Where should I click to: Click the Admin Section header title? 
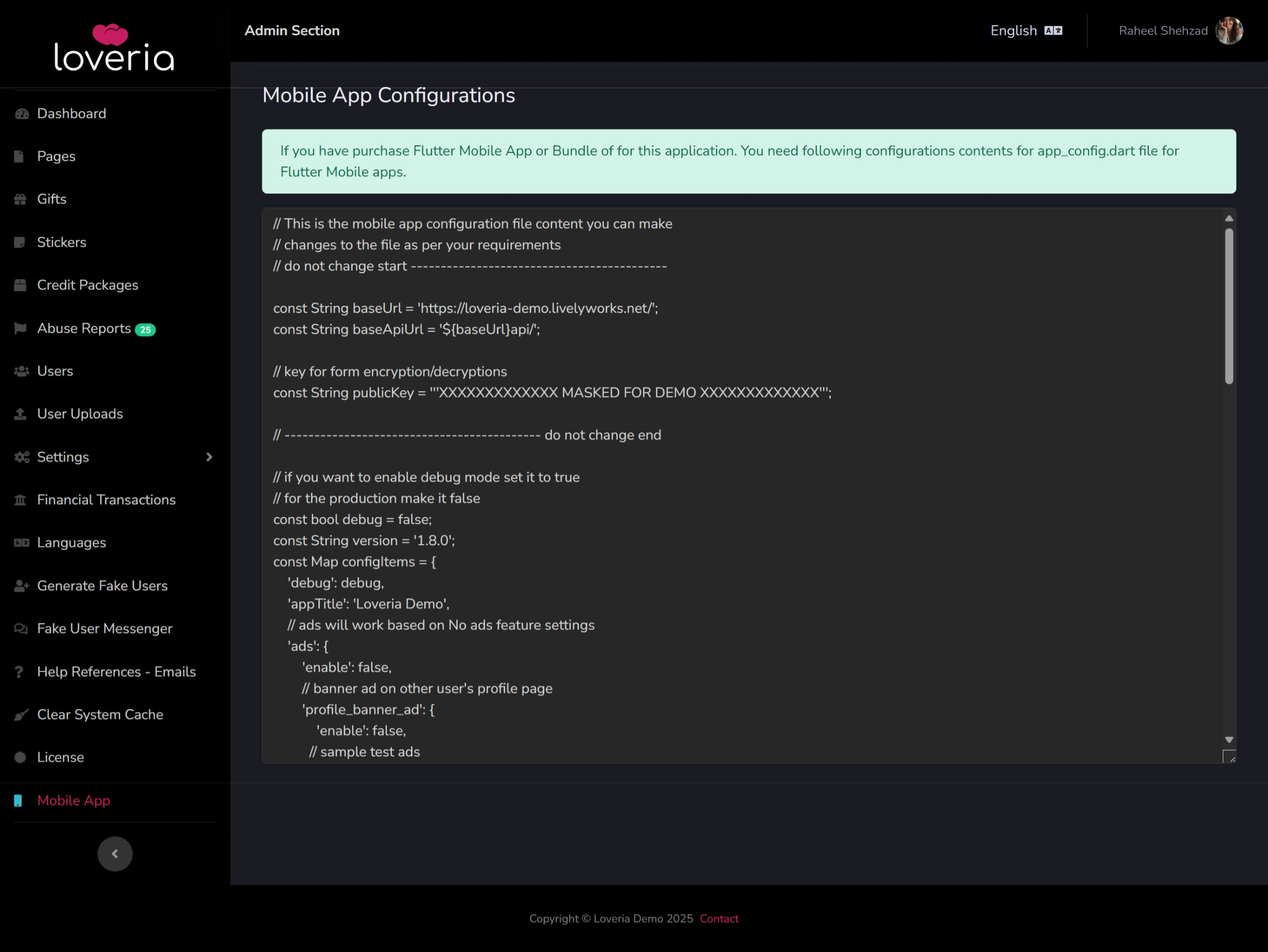click(x=292, y=30)
